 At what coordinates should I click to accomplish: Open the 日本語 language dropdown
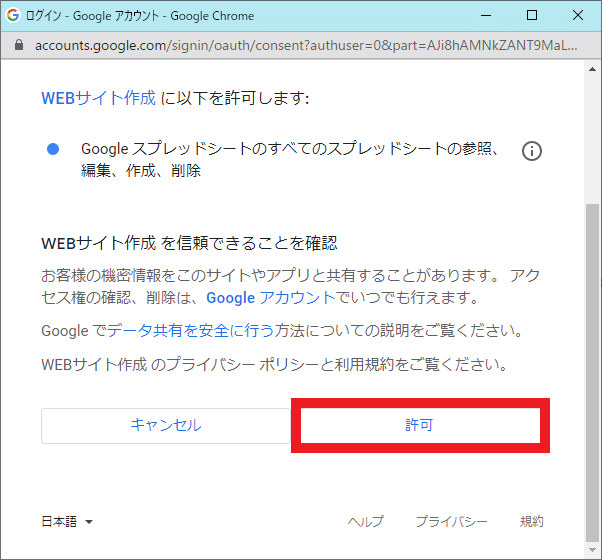[67, 521]
